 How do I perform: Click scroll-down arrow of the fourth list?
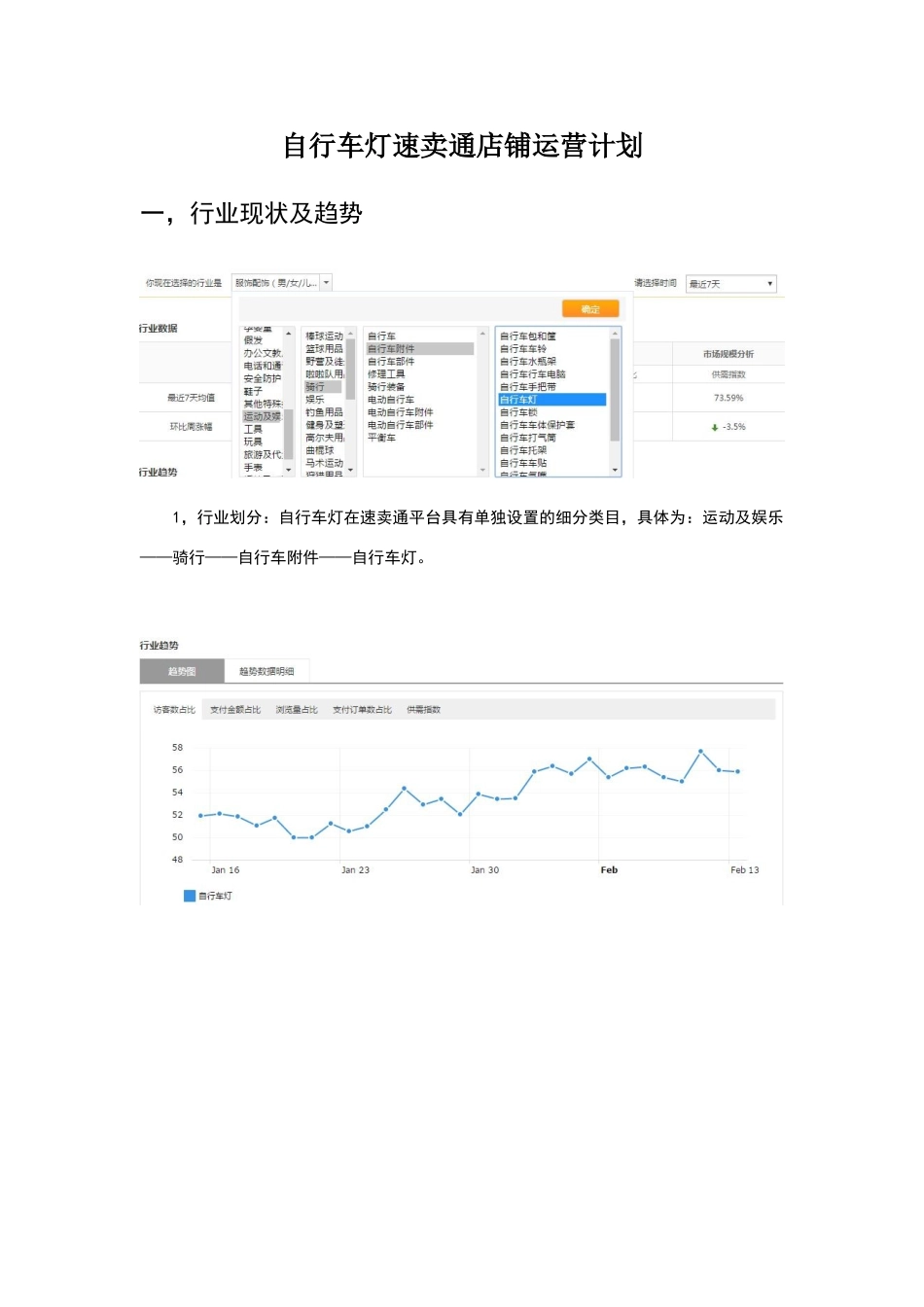tap(615, 470)
